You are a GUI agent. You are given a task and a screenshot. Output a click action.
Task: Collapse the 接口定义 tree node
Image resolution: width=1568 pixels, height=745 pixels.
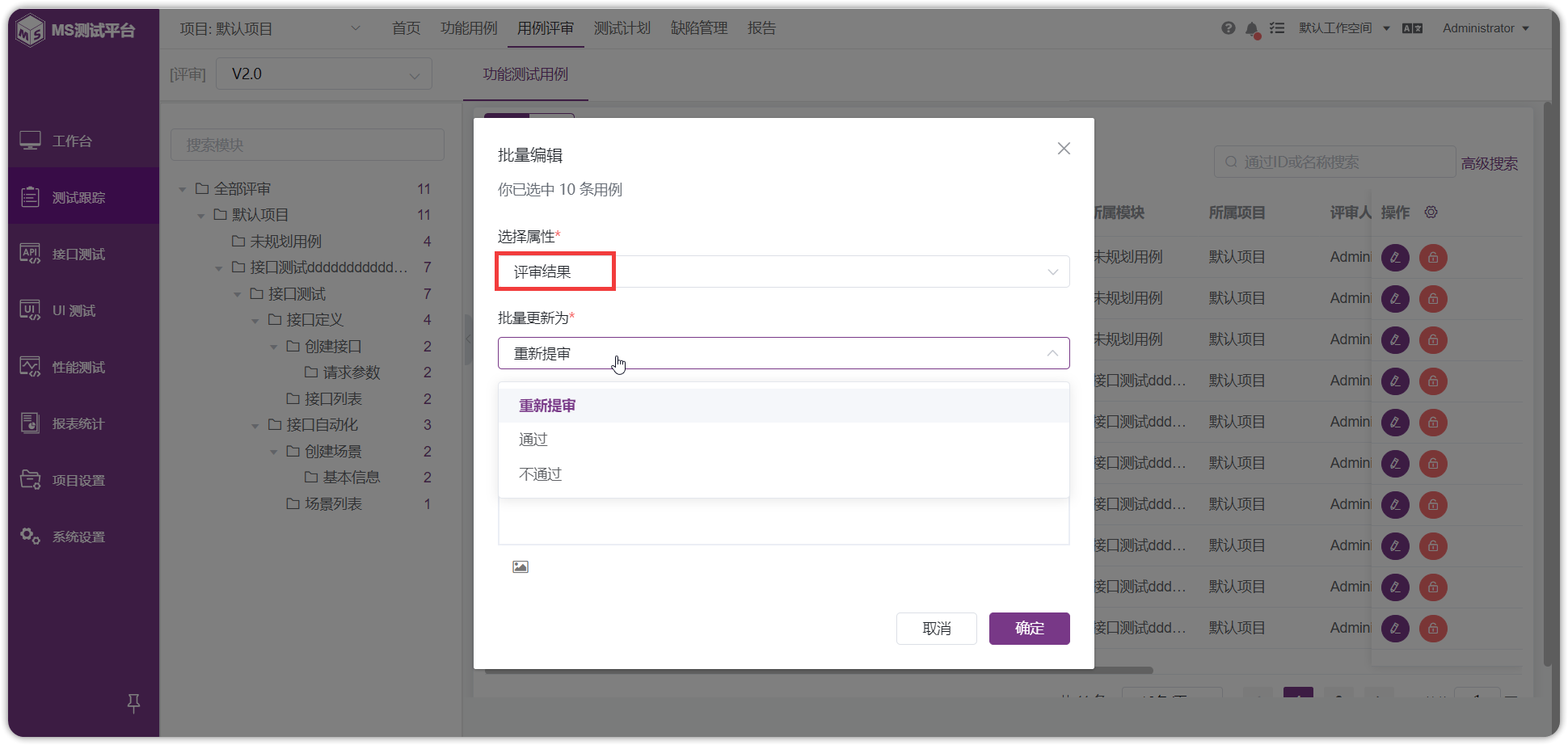tap(255, 320)
